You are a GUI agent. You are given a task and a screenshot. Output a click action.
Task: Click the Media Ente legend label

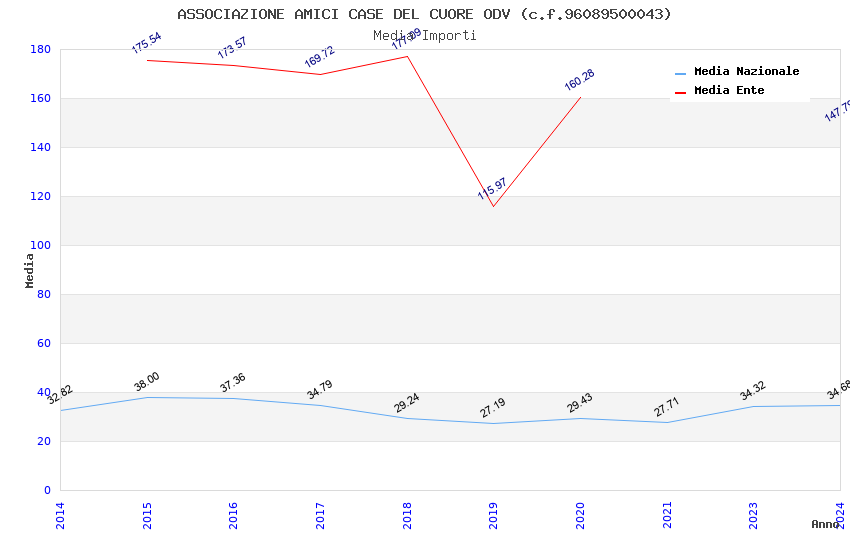point(729,90)
